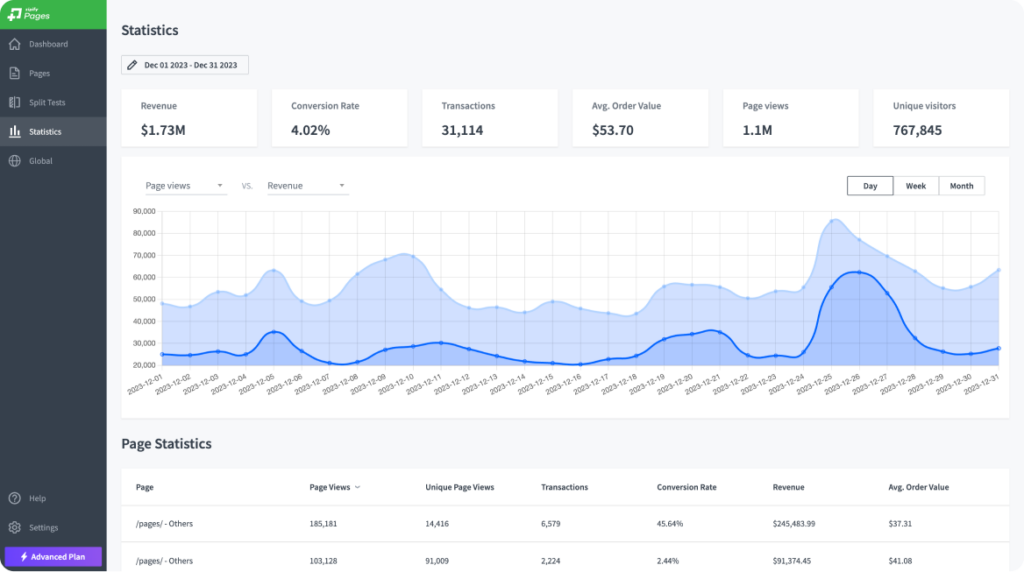Open the Dashboard menu item

point(53,44)
